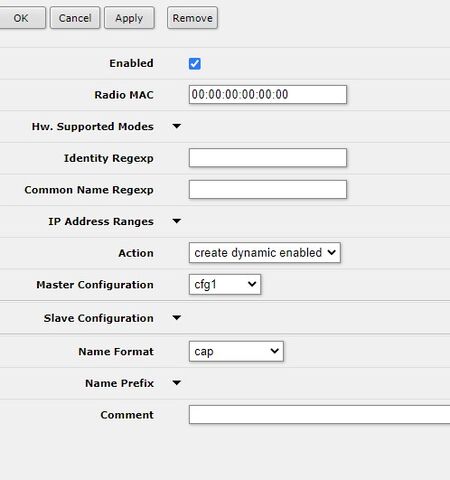Click the Action label
The image size is (450, 480).
pyautogui.click(x=136, y=253)
